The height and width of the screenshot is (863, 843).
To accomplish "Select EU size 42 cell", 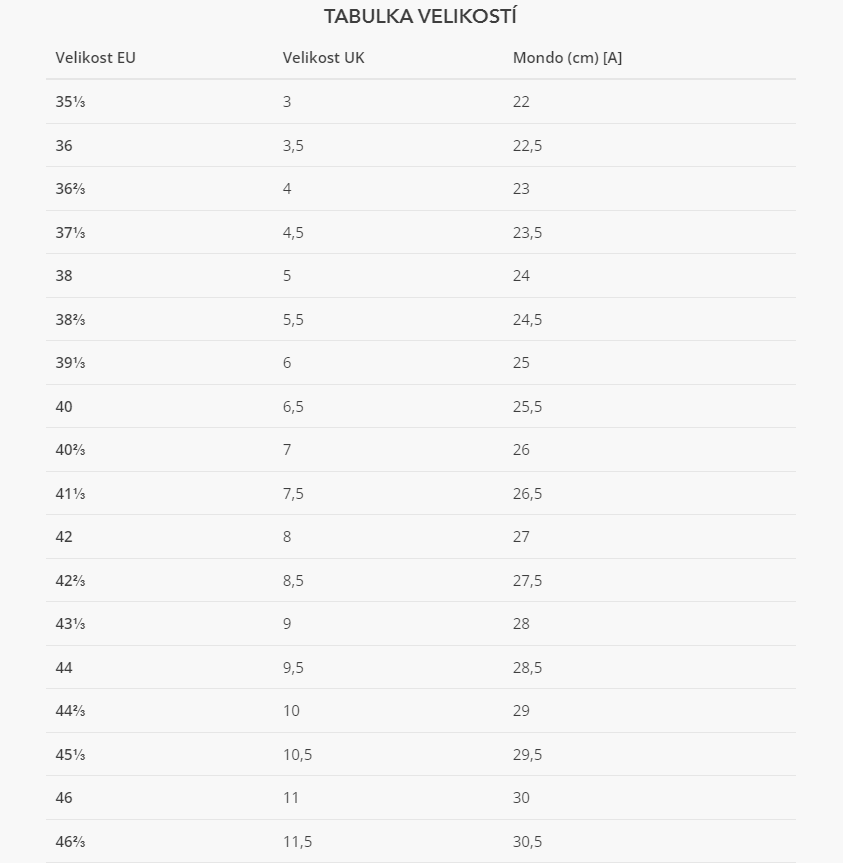I will [x=64, y=537].
